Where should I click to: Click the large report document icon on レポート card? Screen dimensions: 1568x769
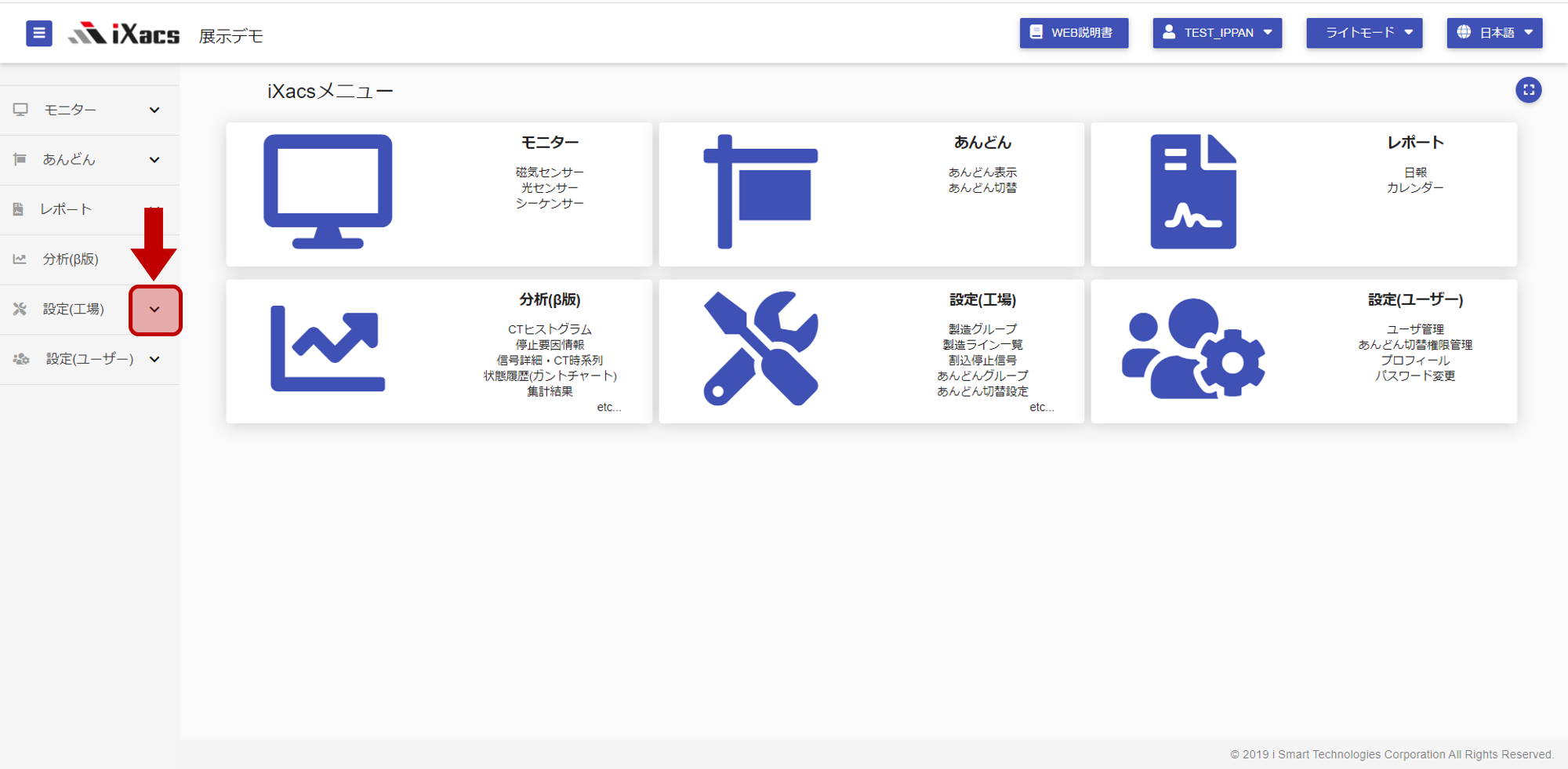[x=1193, y=191]
